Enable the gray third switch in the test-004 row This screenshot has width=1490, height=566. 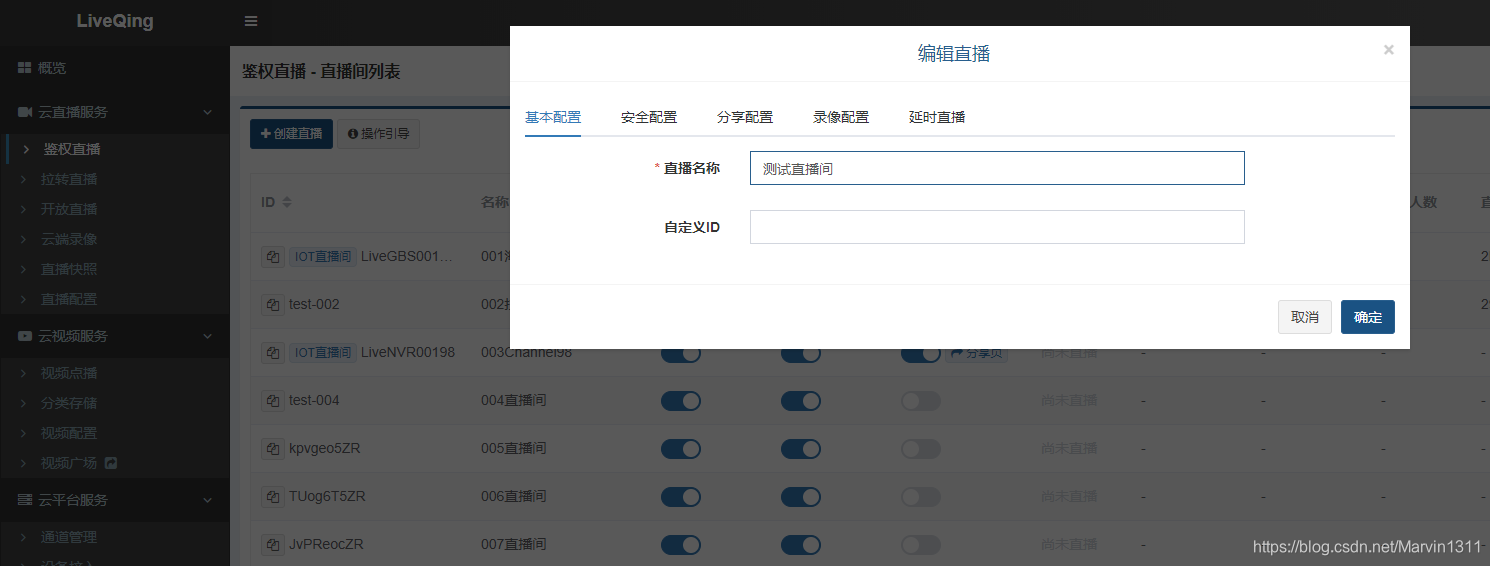[x=921, y=400]
